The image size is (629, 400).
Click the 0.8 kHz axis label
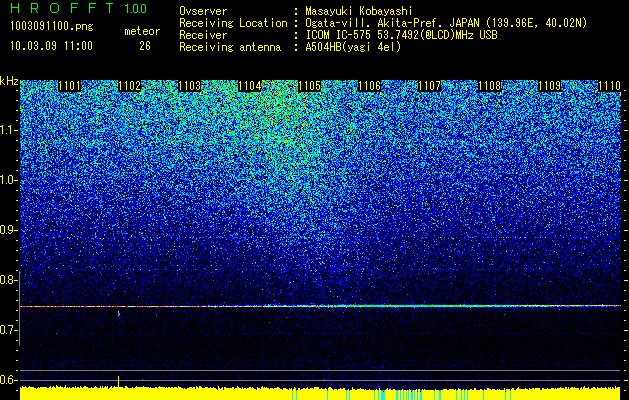[x=9, y=280]
